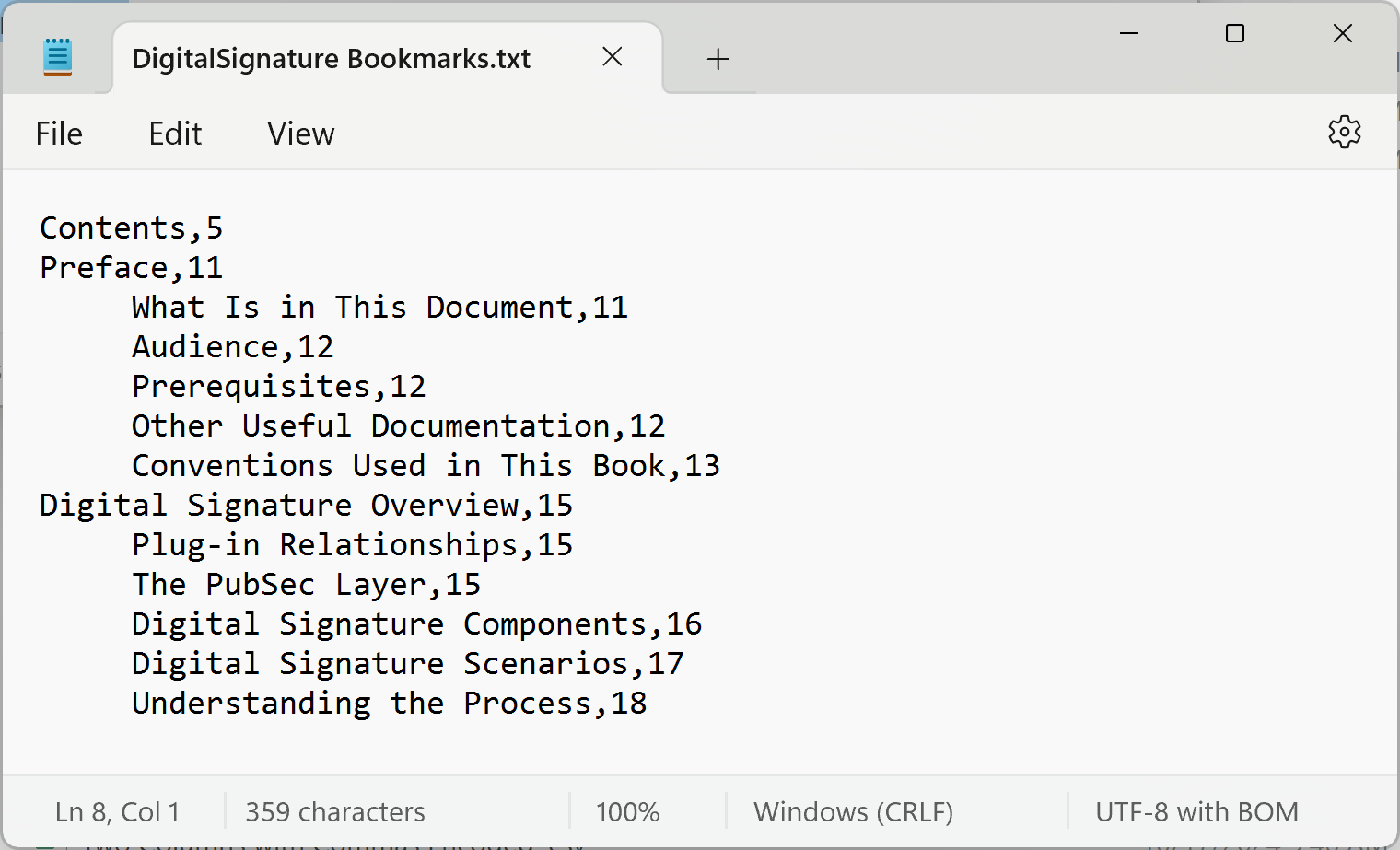Click the Windows (CRLF) line ending indicator
This screenshot has width=1400, height=850.
pyautogui.click(x=853, y=812)
